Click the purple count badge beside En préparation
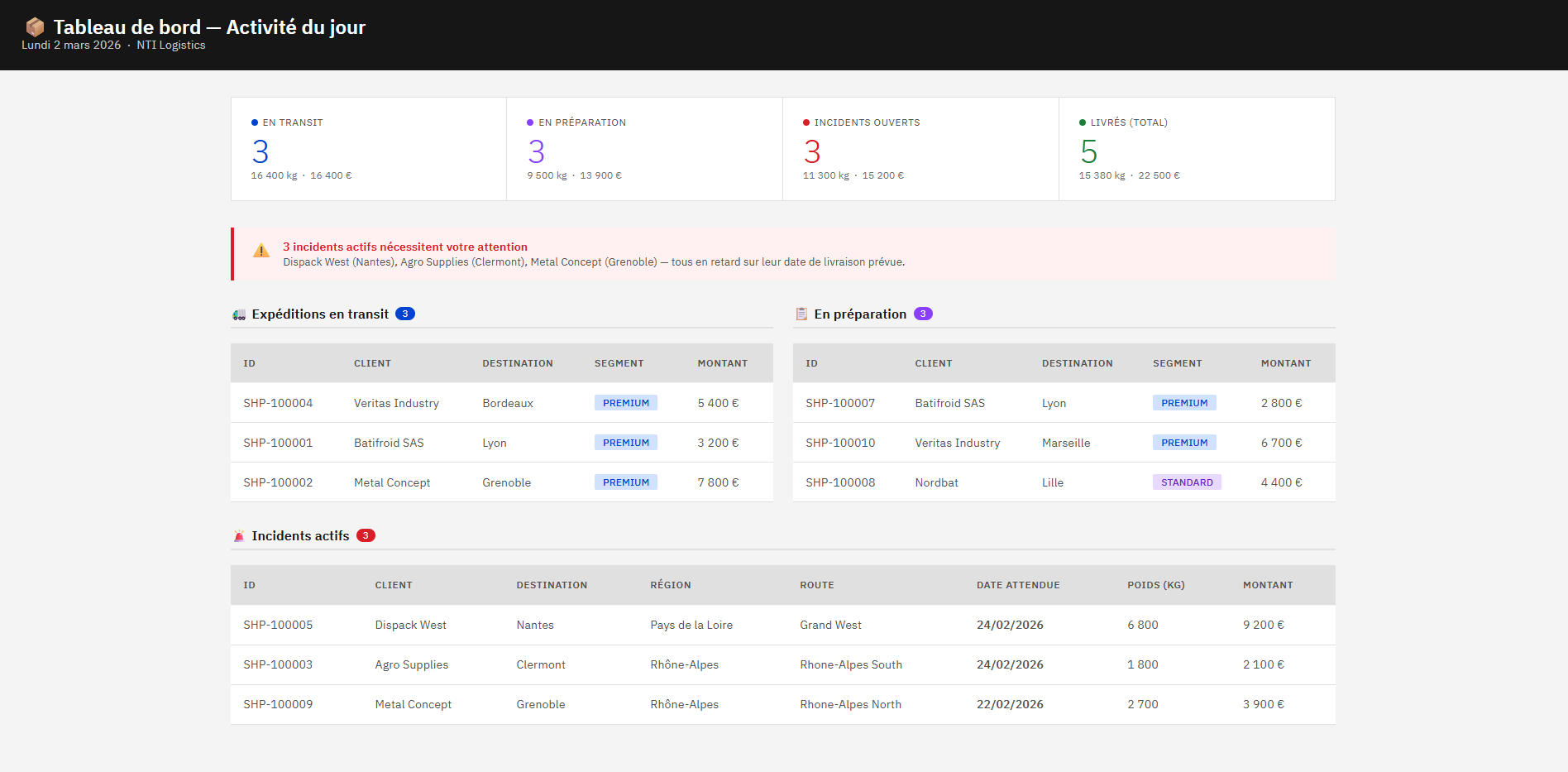 pos(923,314)
